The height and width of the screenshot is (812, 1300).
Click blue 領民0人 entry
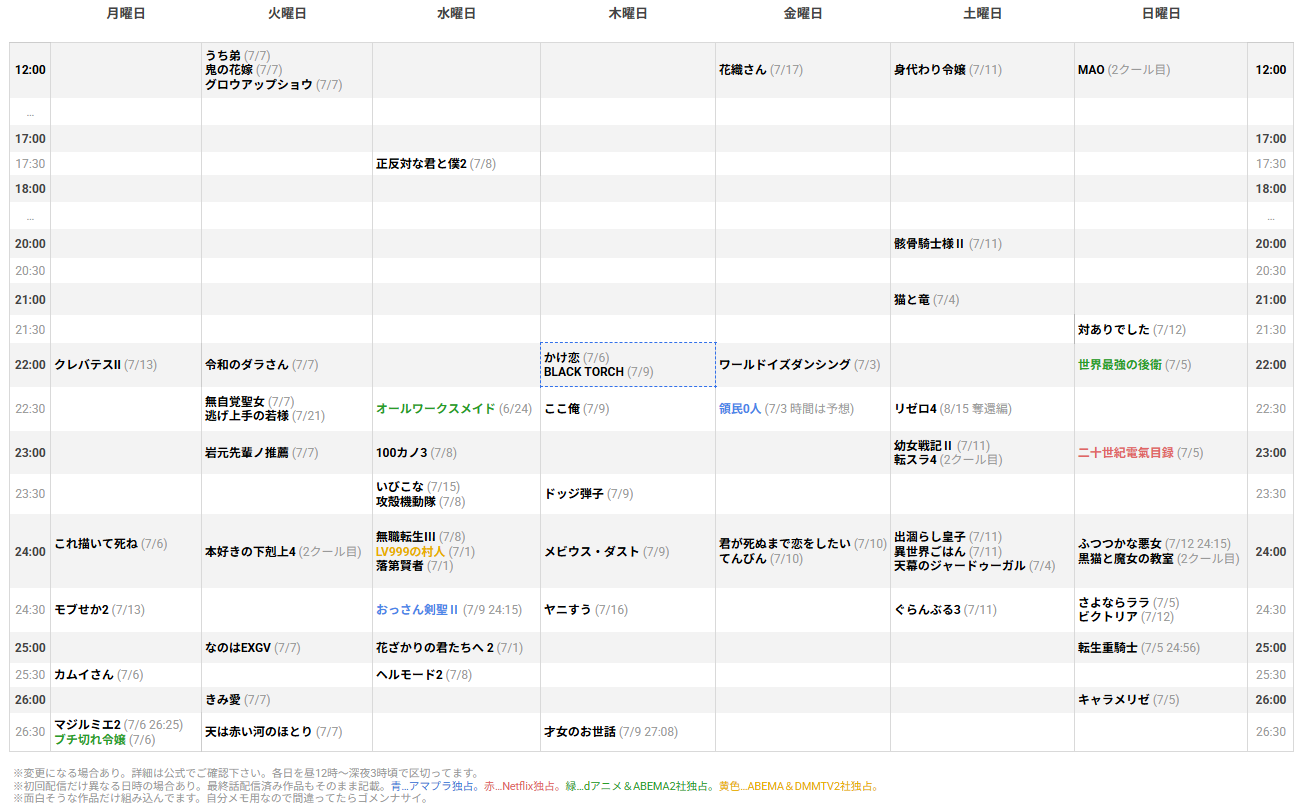click(740, 409)
